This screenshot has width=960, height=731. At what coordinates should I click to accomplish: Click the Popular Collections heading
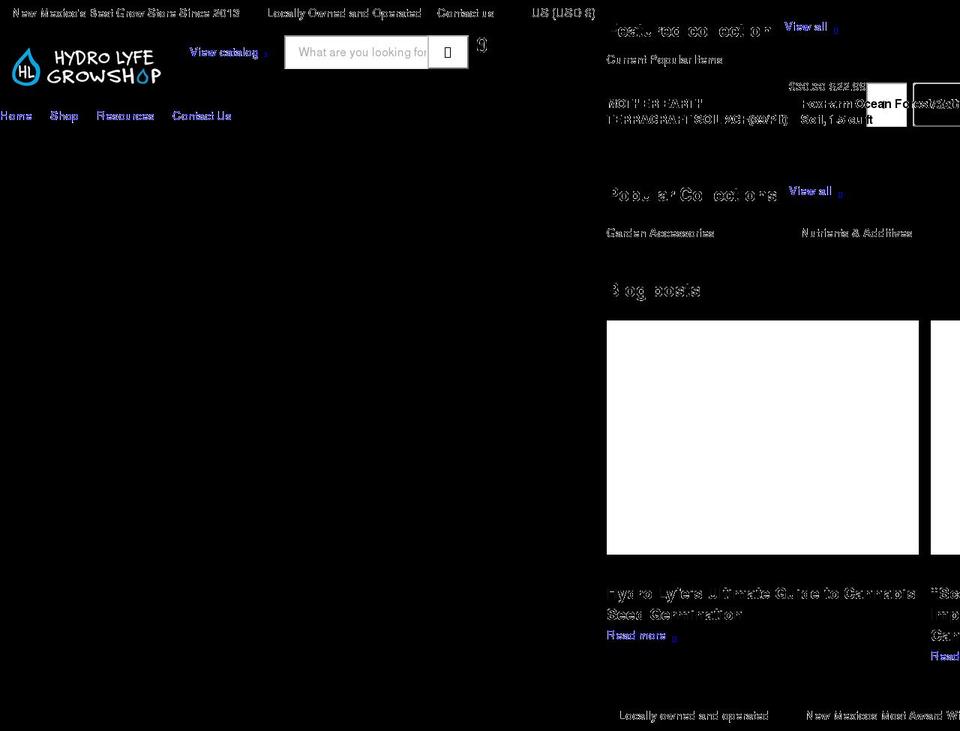click(693, 195)
